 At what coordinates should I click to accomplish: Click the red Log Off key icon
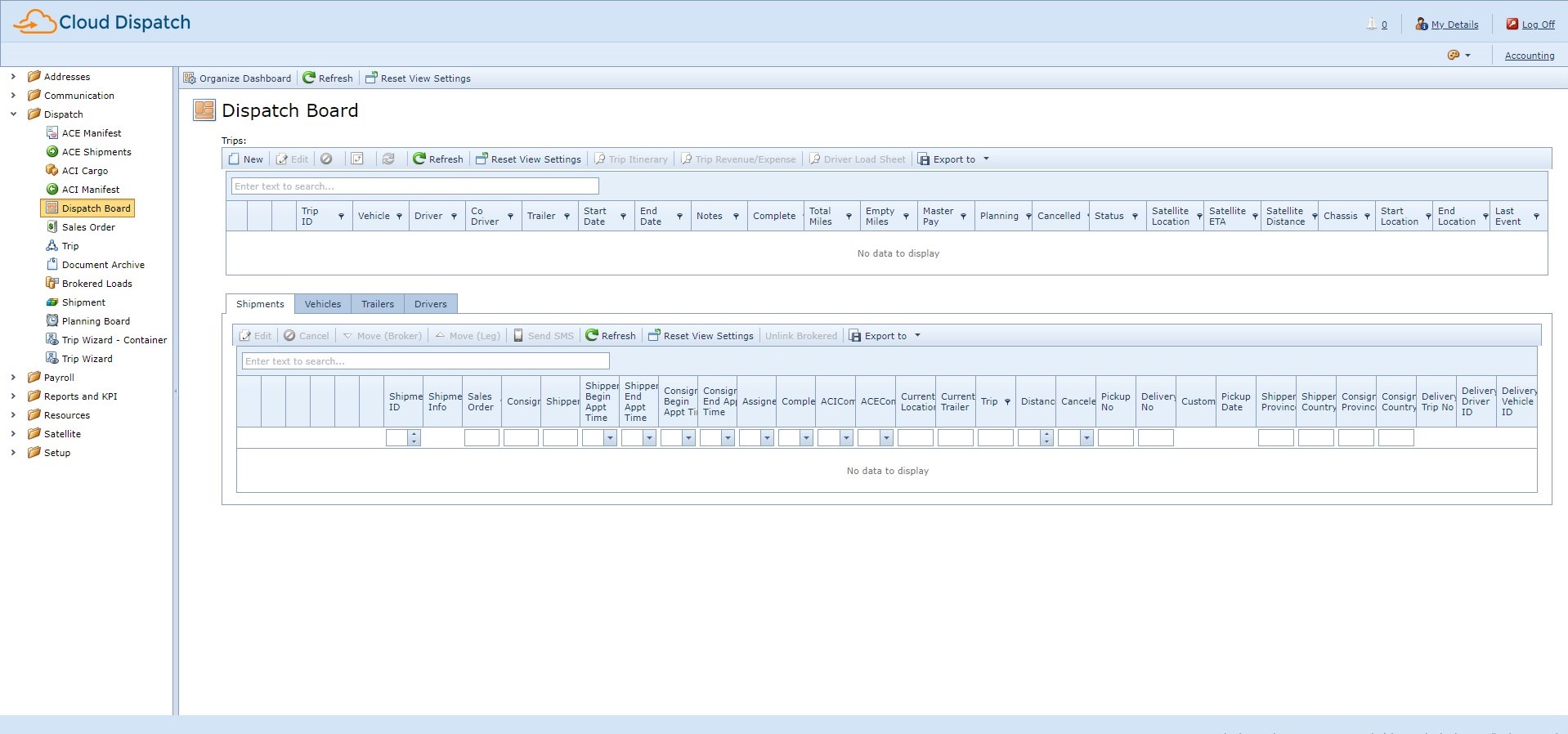1512,24
